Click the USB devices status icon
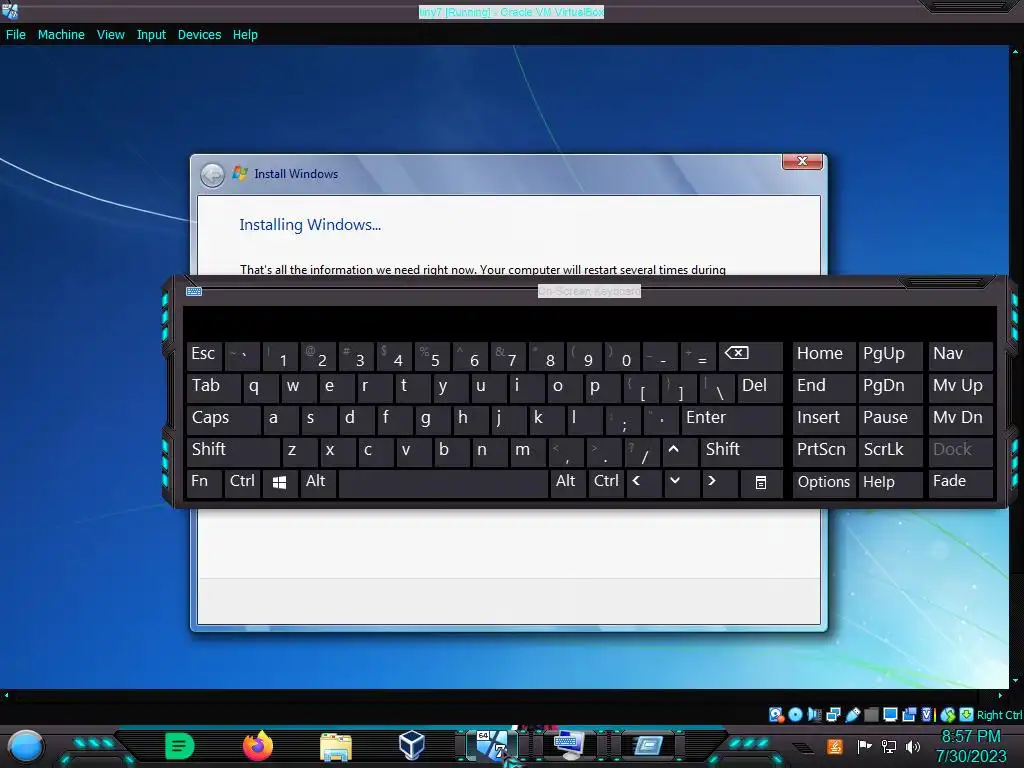 (852, 715)
